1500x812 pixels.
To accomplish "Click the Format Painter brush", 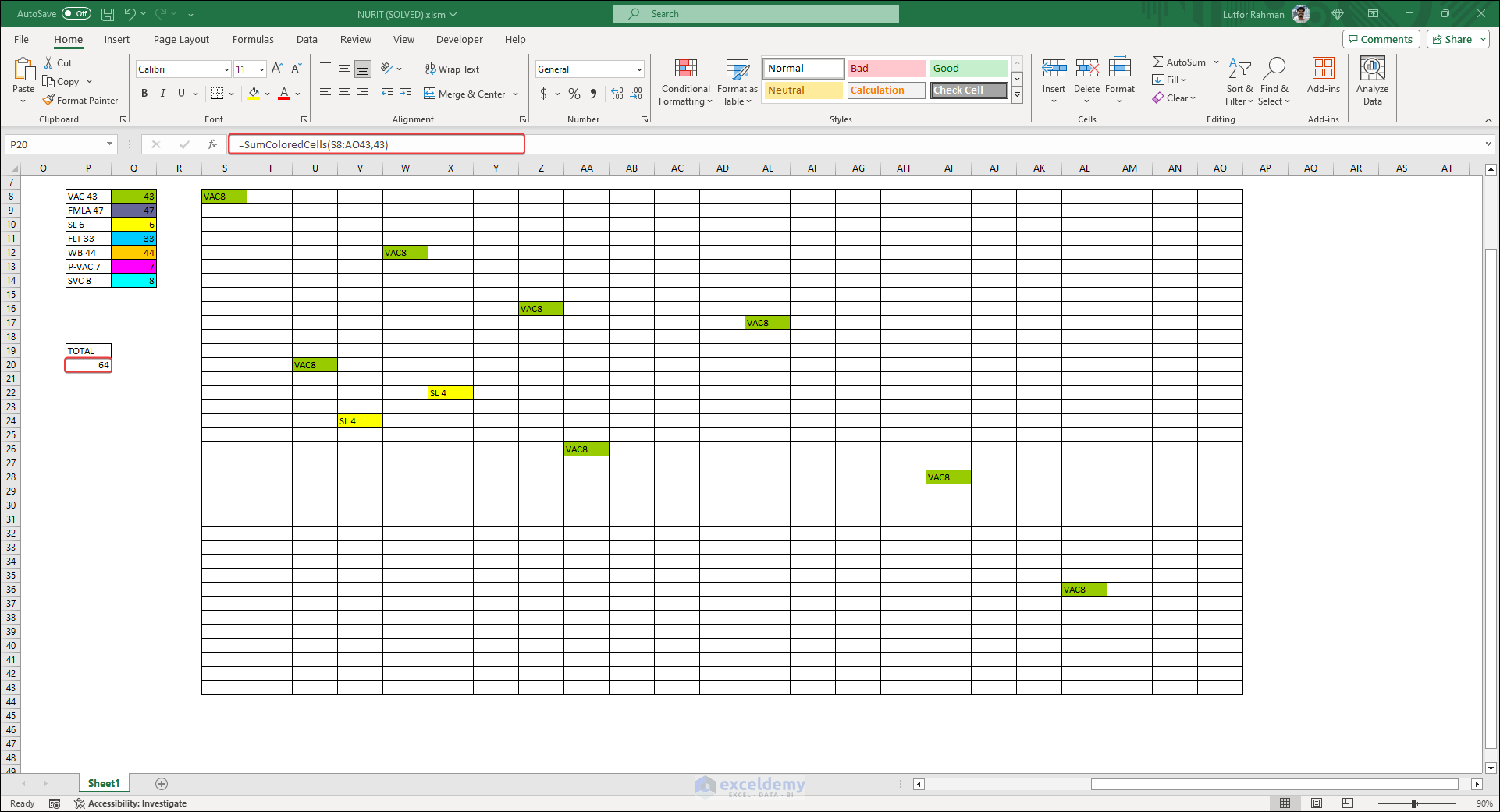I will coord(48,100).
